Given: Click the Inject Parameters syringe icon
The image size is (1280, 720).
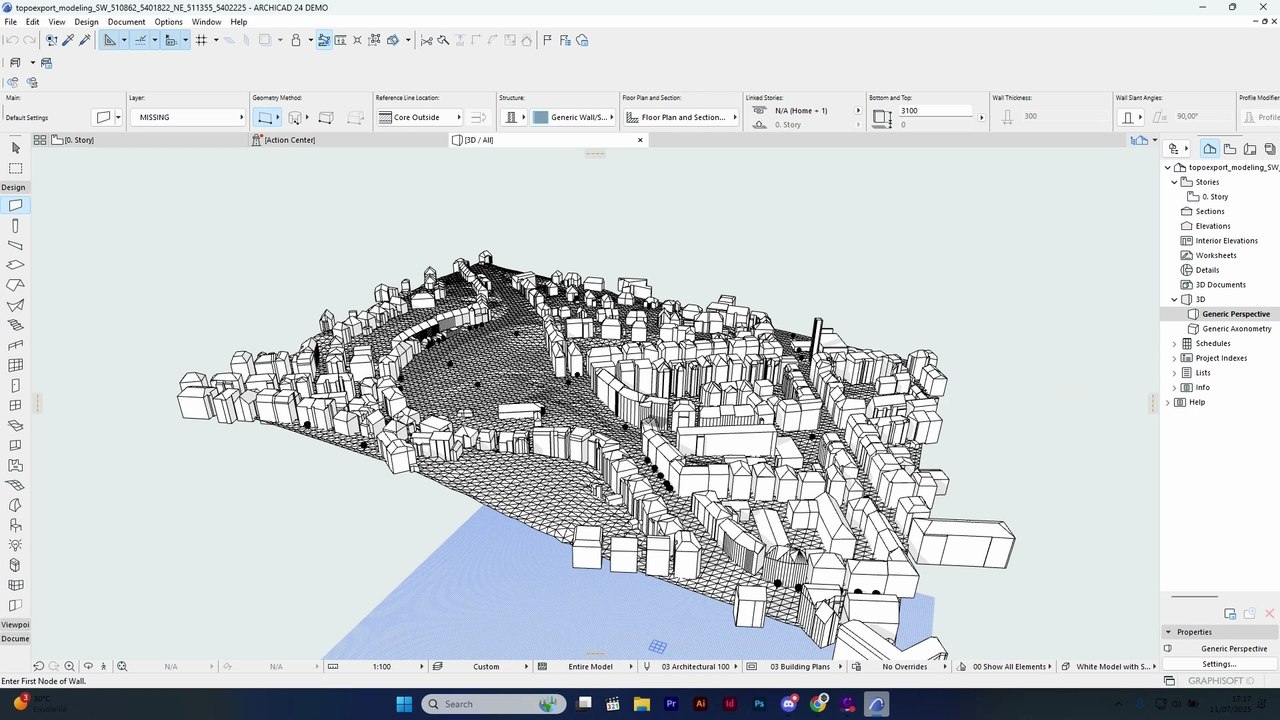Looking at the screenshot, I should pyautogui.click(x=84, y=40).
